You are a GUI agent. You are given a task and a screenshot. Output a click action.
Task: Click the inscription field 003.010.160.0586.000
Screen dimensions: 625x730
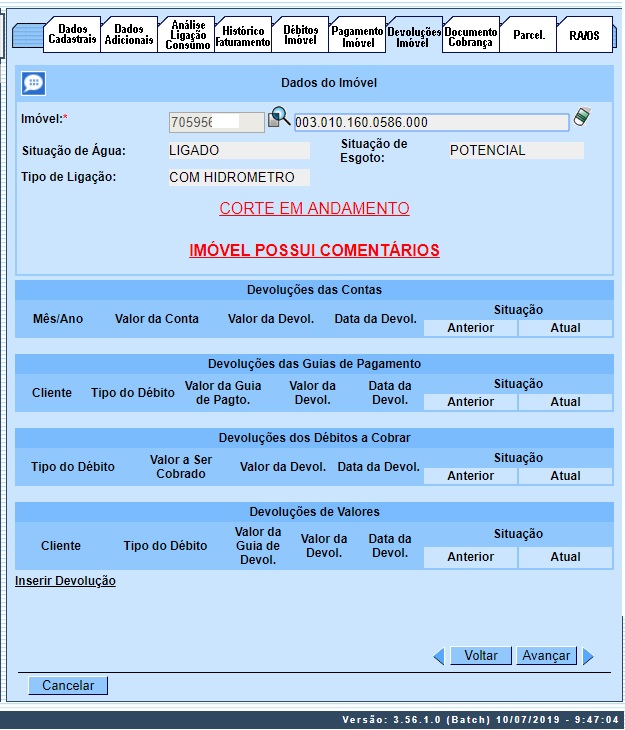[431, 122]
